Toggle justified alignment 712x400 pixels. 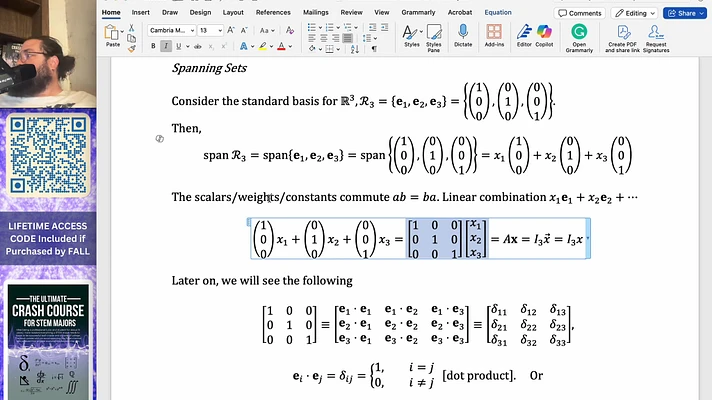tap(347, 38)
